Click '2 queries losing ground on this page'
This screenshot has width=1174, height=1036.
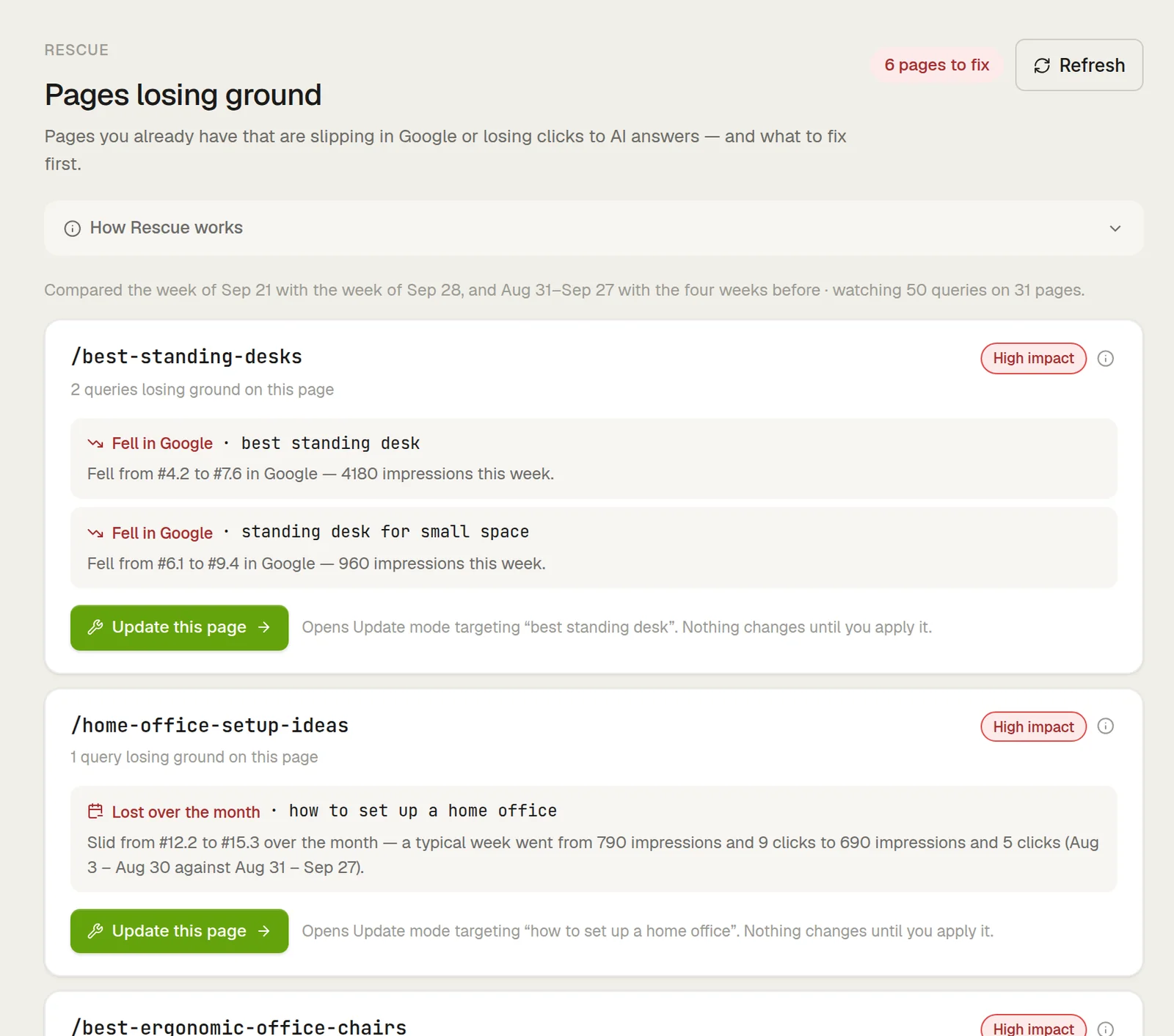(202, 390)
